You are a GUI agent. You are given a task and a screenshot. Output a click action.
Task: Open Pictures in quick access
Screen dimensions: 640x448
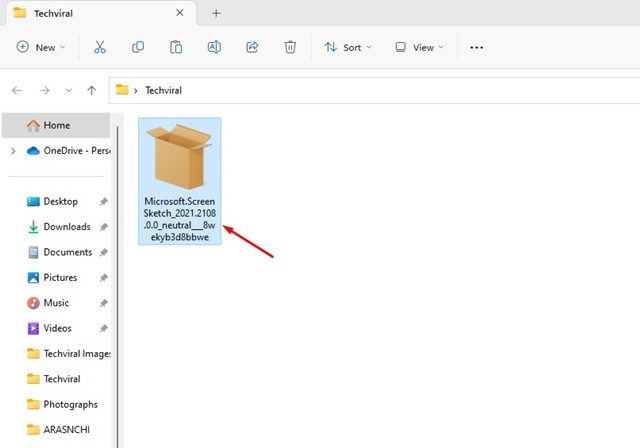52,277
